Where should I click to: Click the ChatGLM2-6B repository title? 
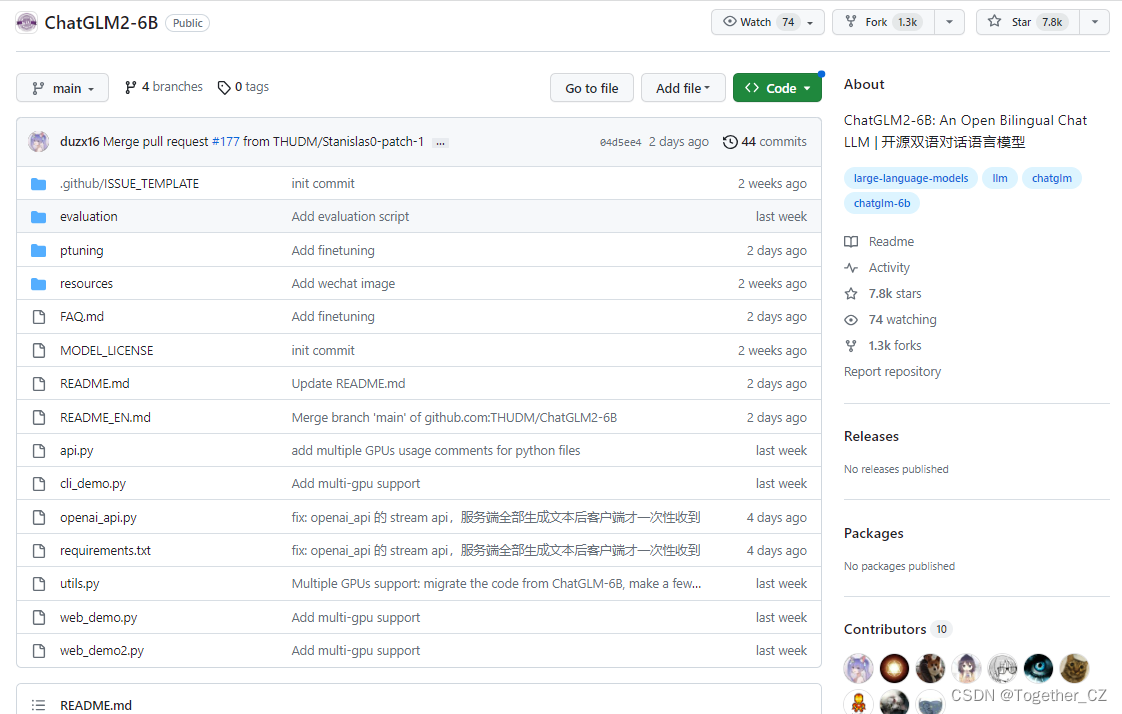tap(101, 23)
